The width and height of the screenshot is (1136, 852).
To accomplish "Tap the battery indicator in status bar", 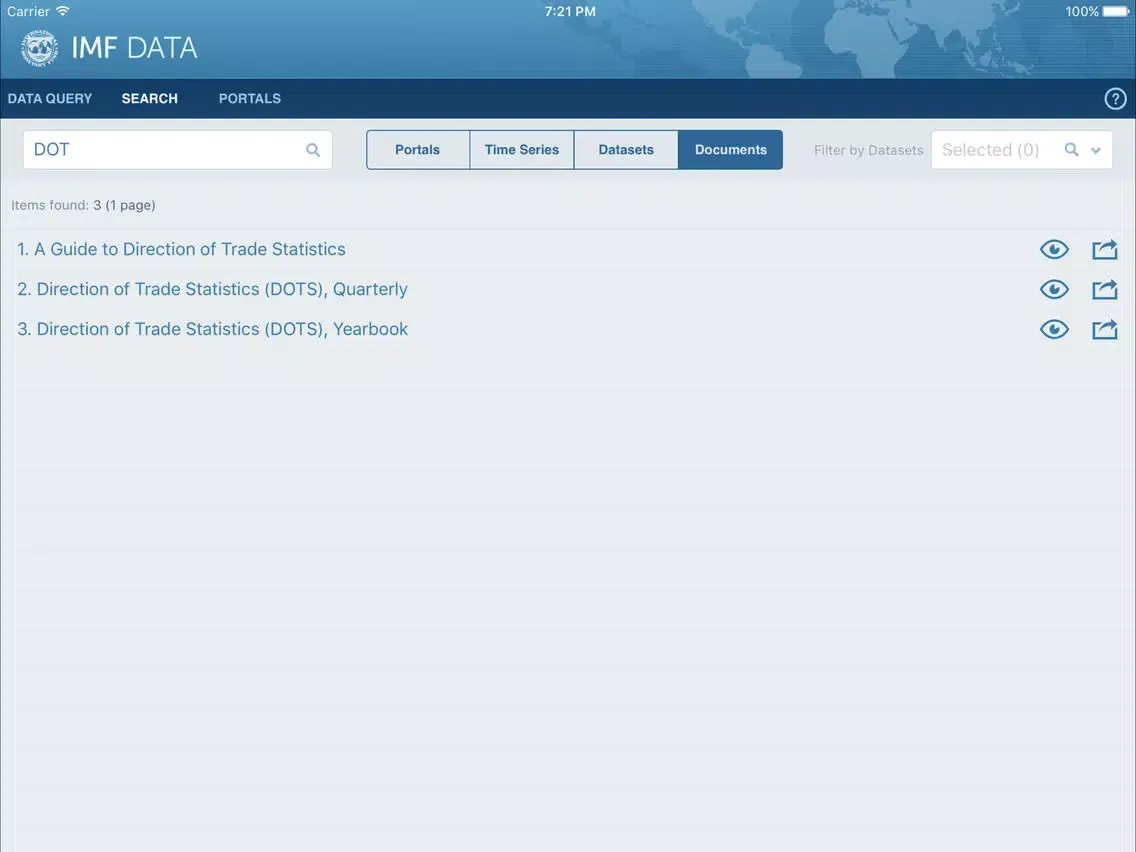I will pos(1116,12).
